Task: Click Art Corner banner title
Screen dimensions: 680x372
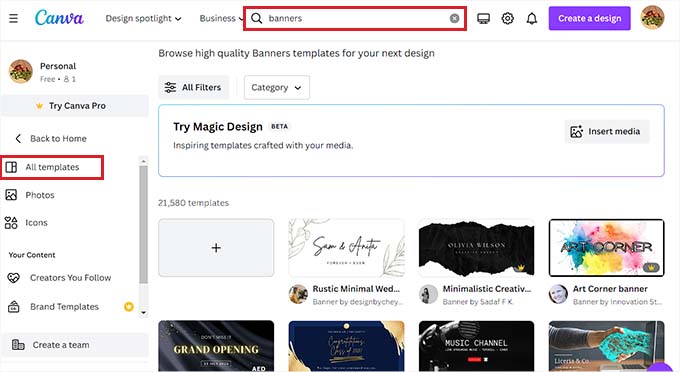Action: point(610,289)
